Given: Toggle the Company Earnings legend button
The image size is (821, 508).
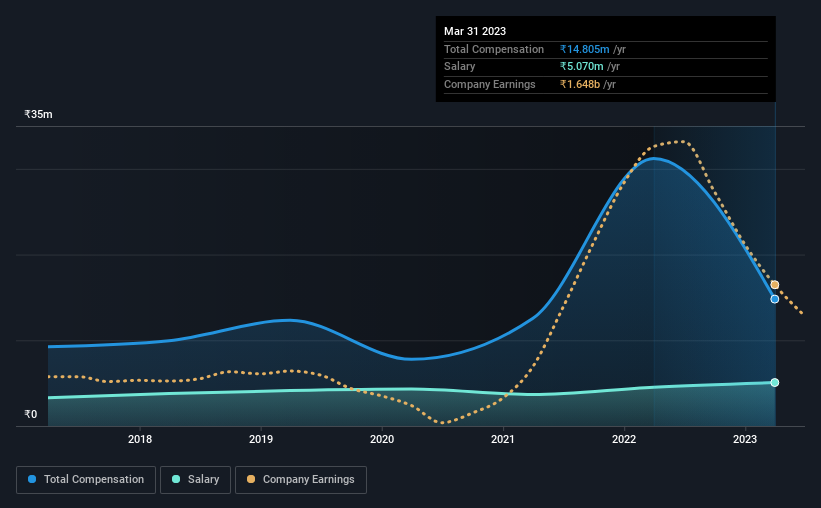Looking at the screenshot, I should point(301,480).
